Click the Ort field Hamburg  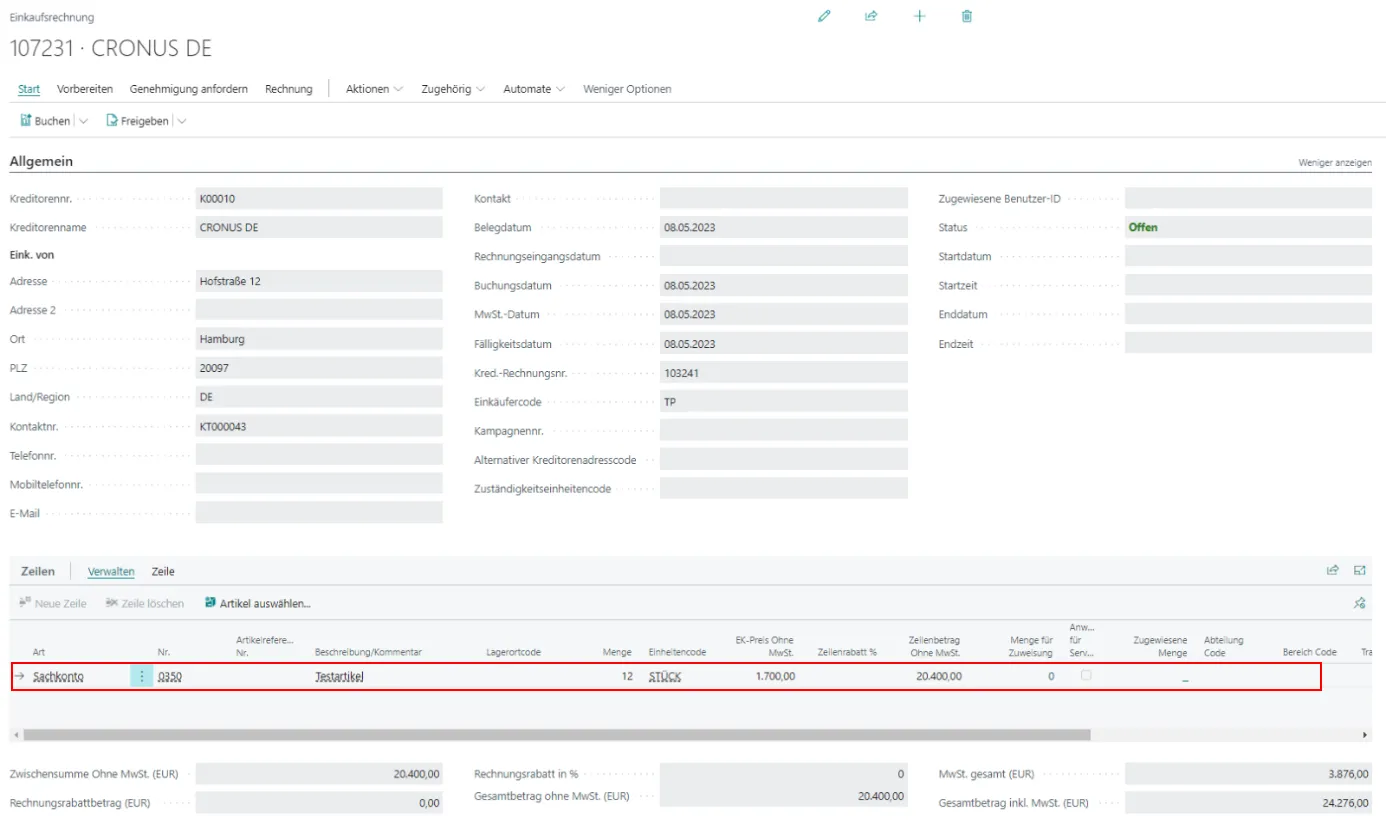(x=319, y=339)
